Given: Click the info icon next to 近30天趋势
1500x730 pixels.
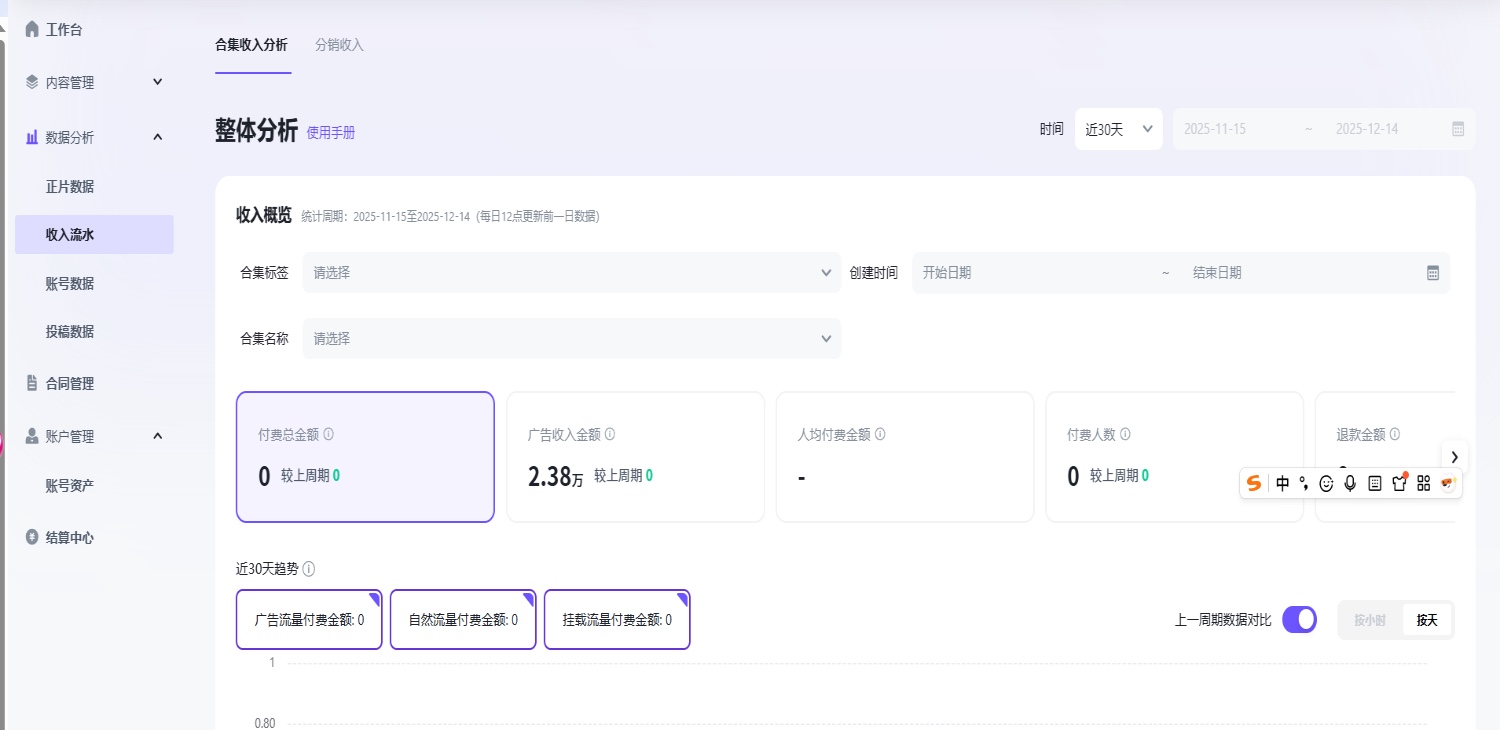Looking at the screenshot, I should click(309, 569).
